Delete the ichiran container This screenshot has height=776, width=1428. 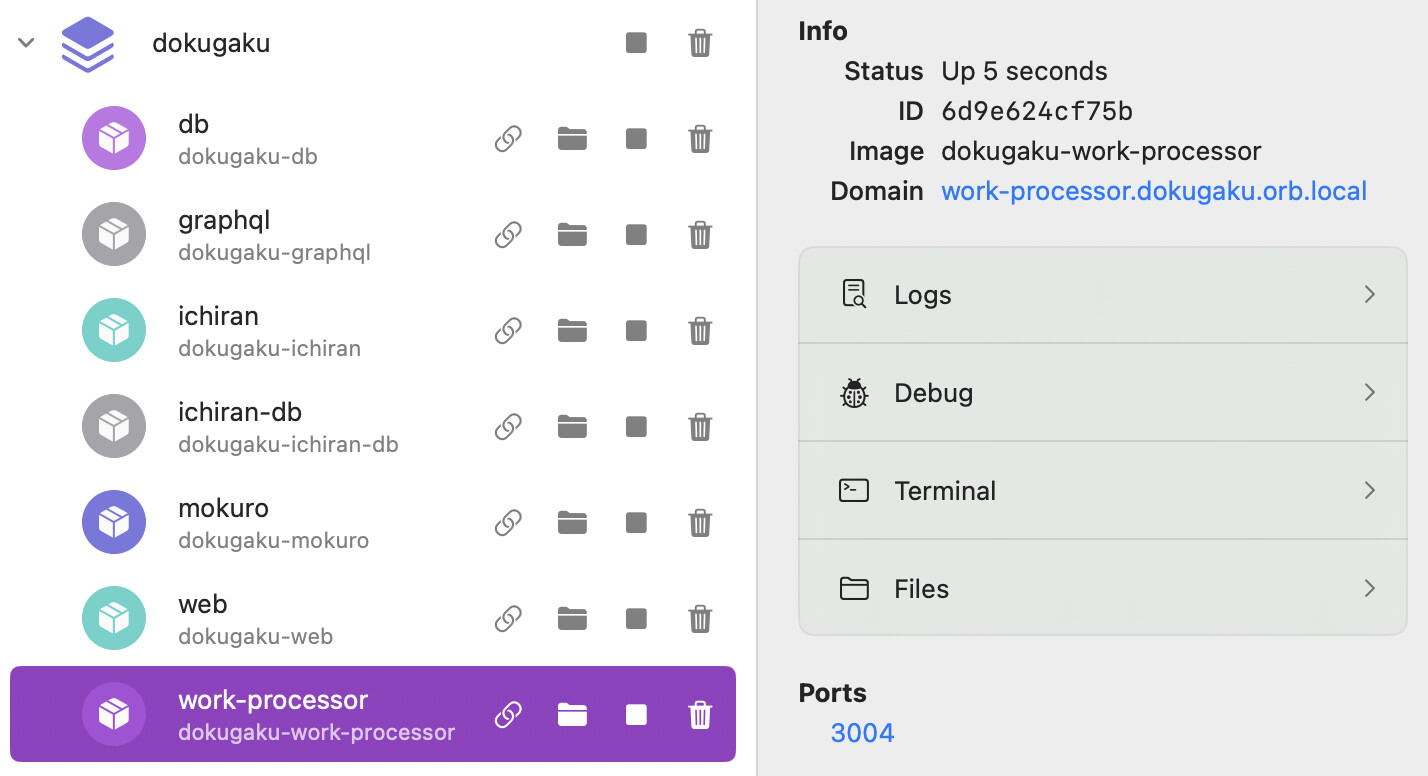pos(700,331)
